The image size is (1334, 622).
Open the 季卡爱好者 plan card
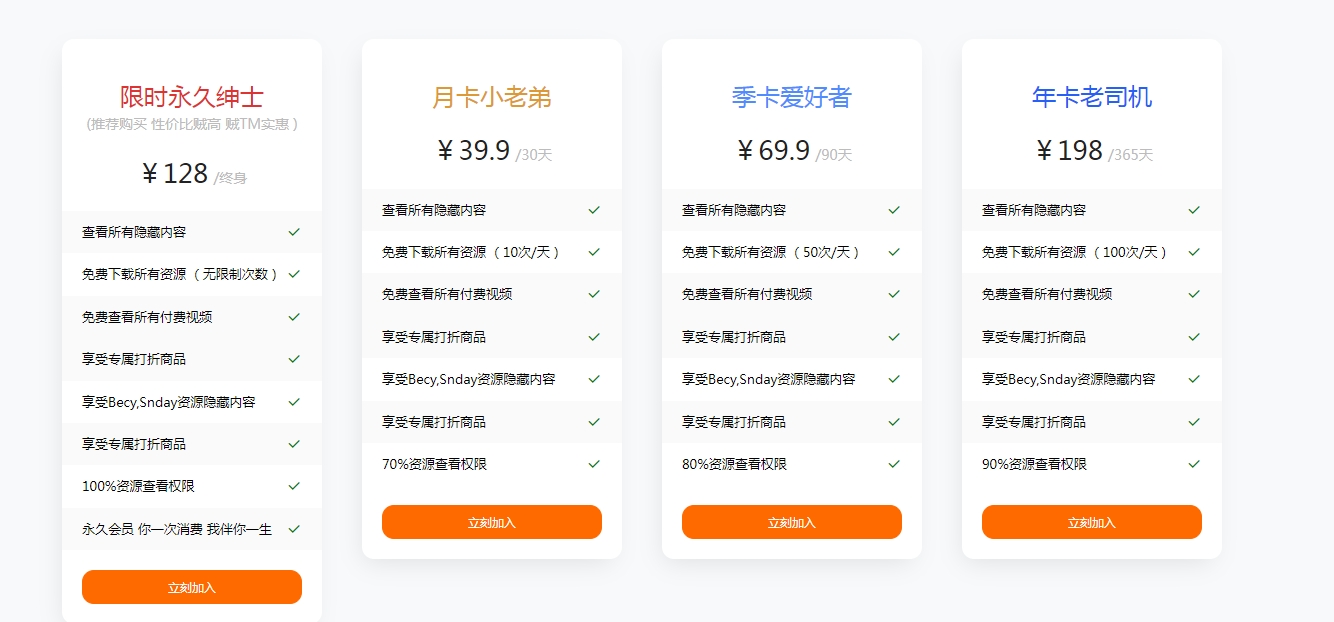point(791,97)
